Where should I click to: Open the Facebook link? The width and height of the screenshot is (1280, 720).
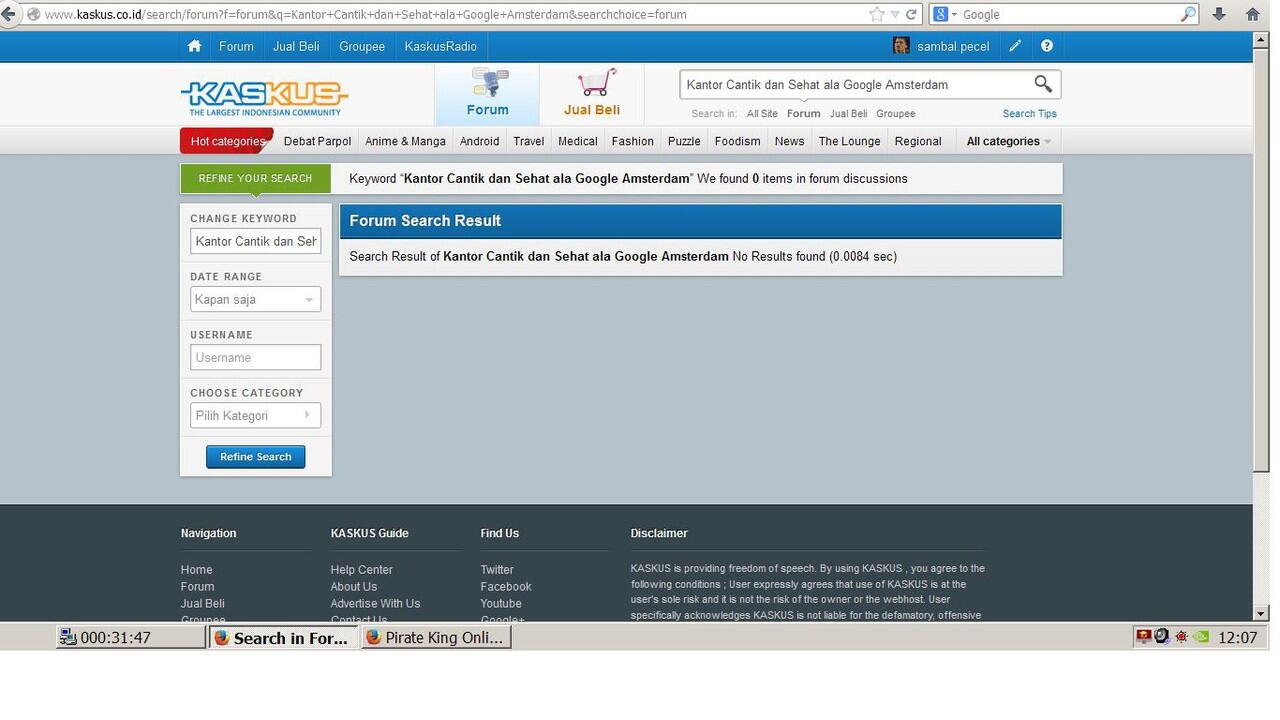coord(505,587)
